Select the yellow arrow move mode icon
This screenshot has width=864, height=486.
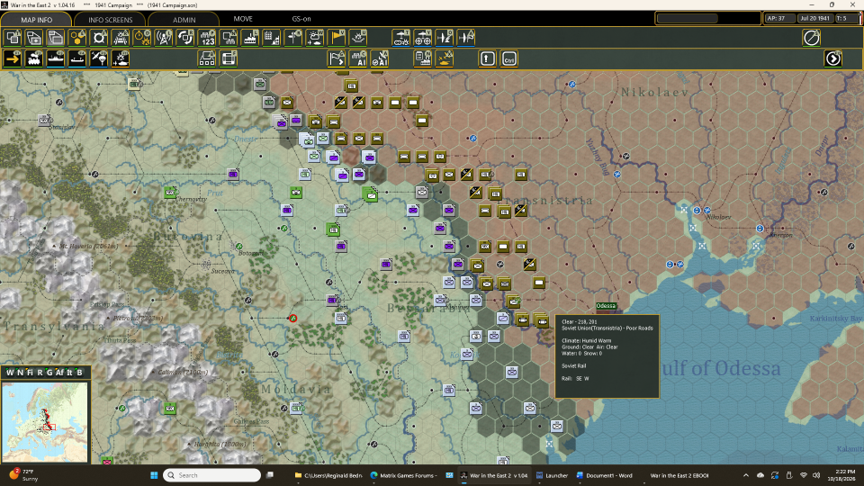[13, 58]
